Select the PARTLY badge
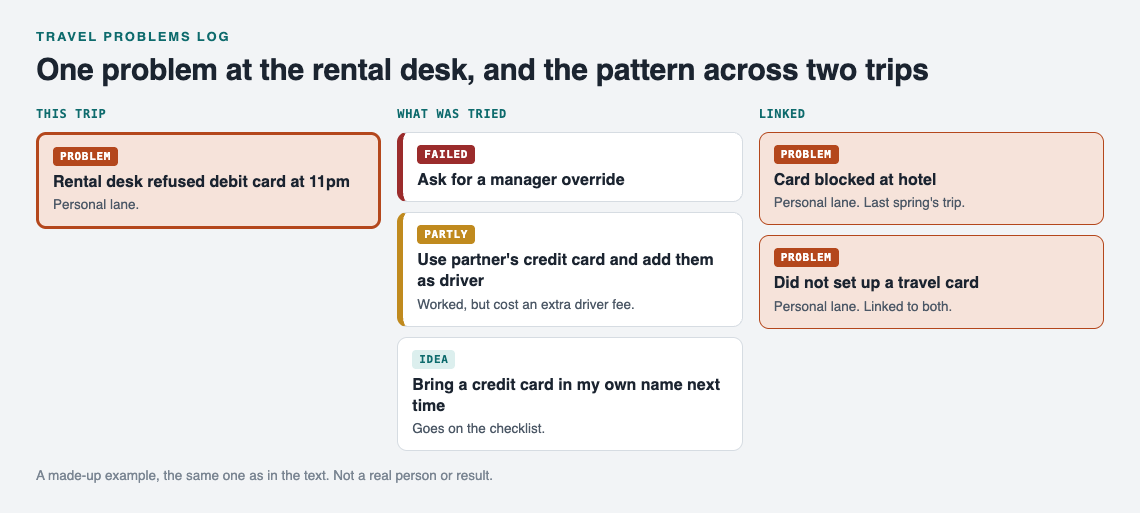This screenshot has width=1140, height=513. pos(446,234)
